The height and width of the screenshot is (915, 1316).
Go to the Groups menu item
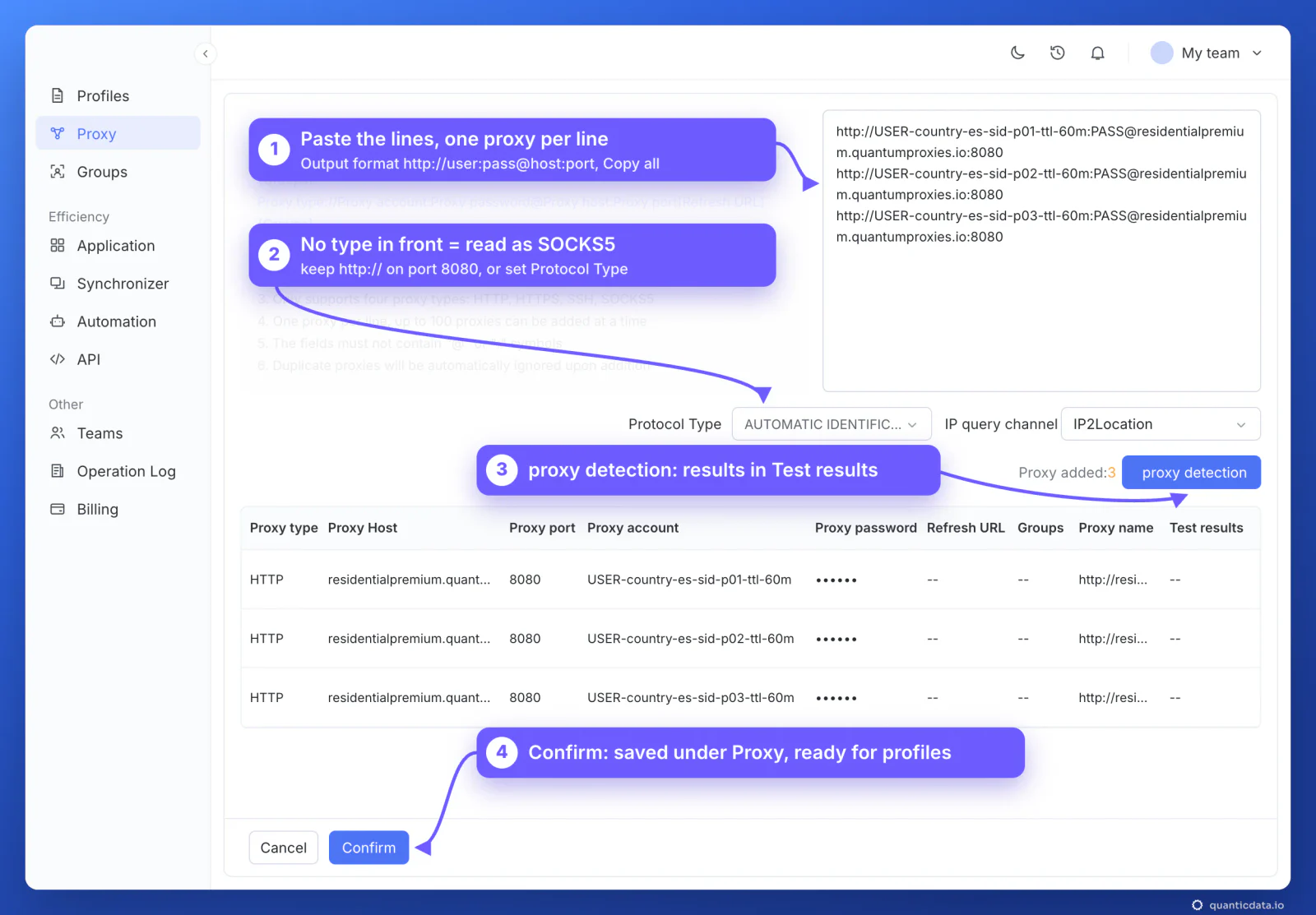(118, 171)
